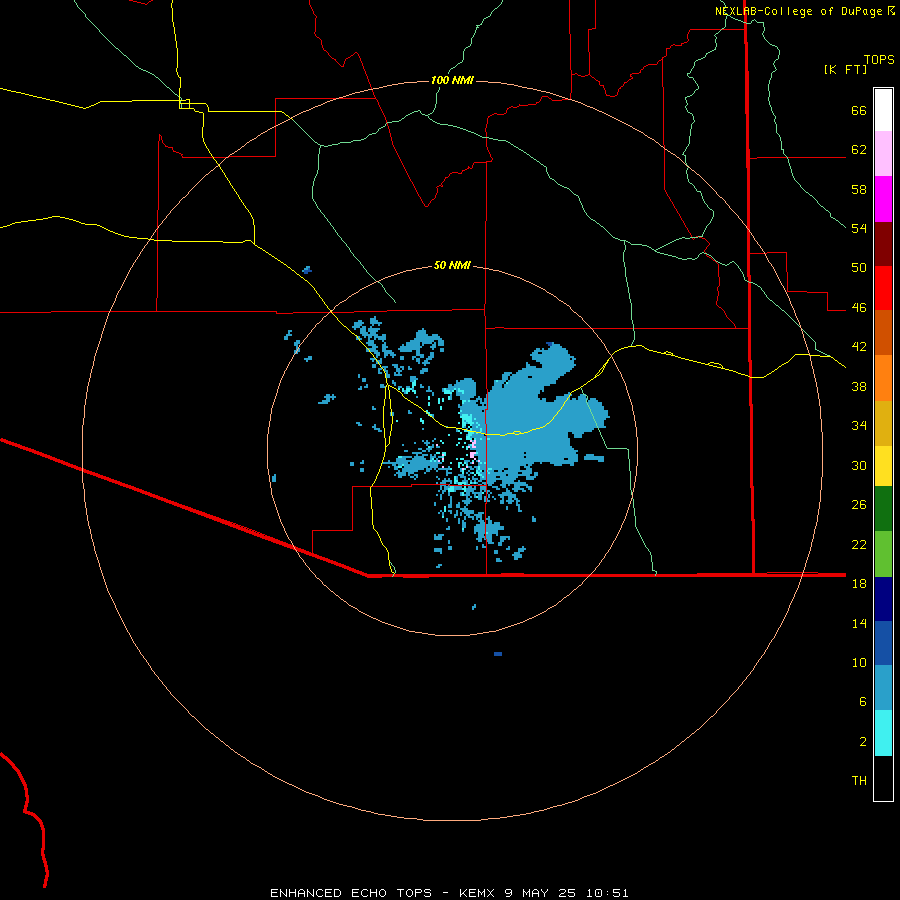Click the "38" legend value
This screenshot has width=900, height=900.
coord(859,387)
